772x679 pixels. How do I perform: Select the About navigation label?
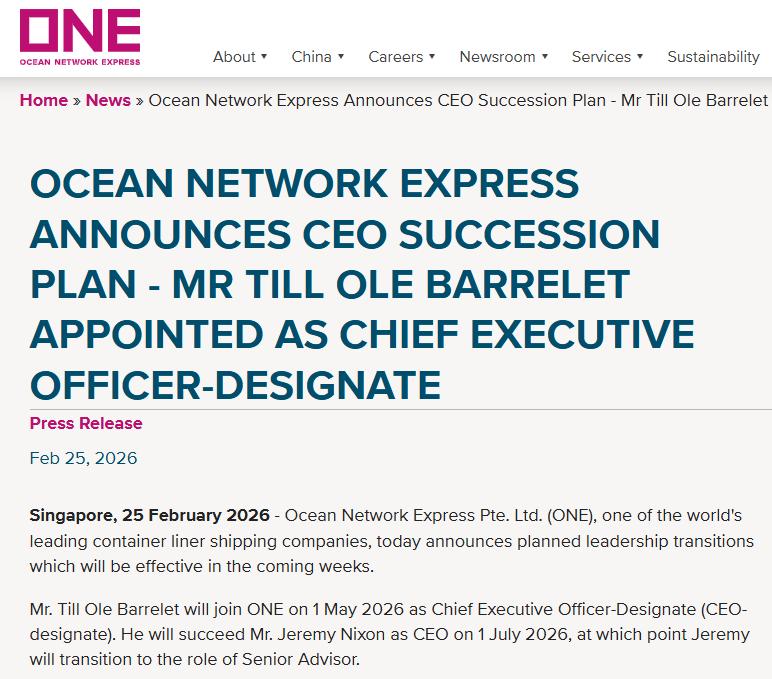point(234,57)
